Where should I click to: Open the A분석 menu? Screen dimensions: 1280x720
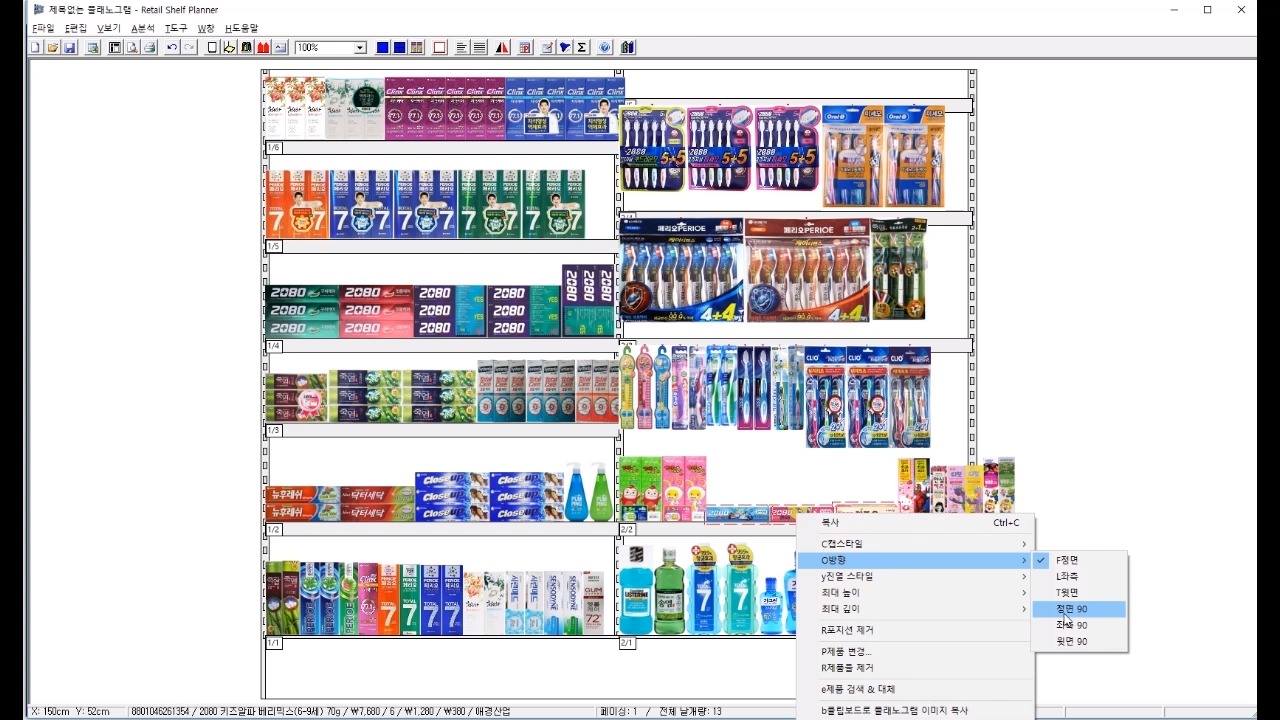point(143,28)
